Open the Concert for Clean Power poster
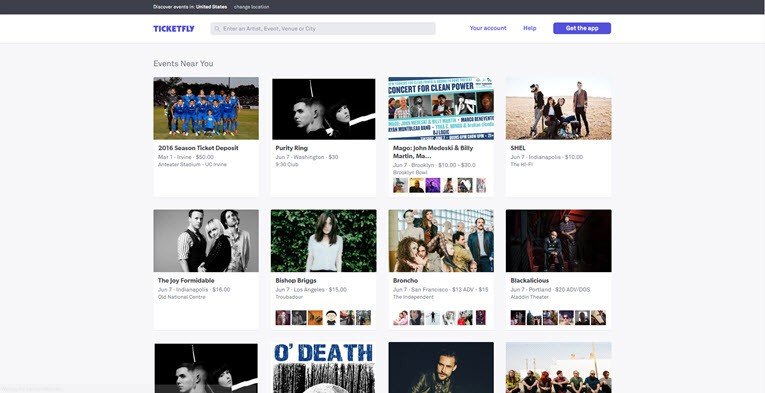The height and width of the screenshot is (393, 765). [441, 108]
